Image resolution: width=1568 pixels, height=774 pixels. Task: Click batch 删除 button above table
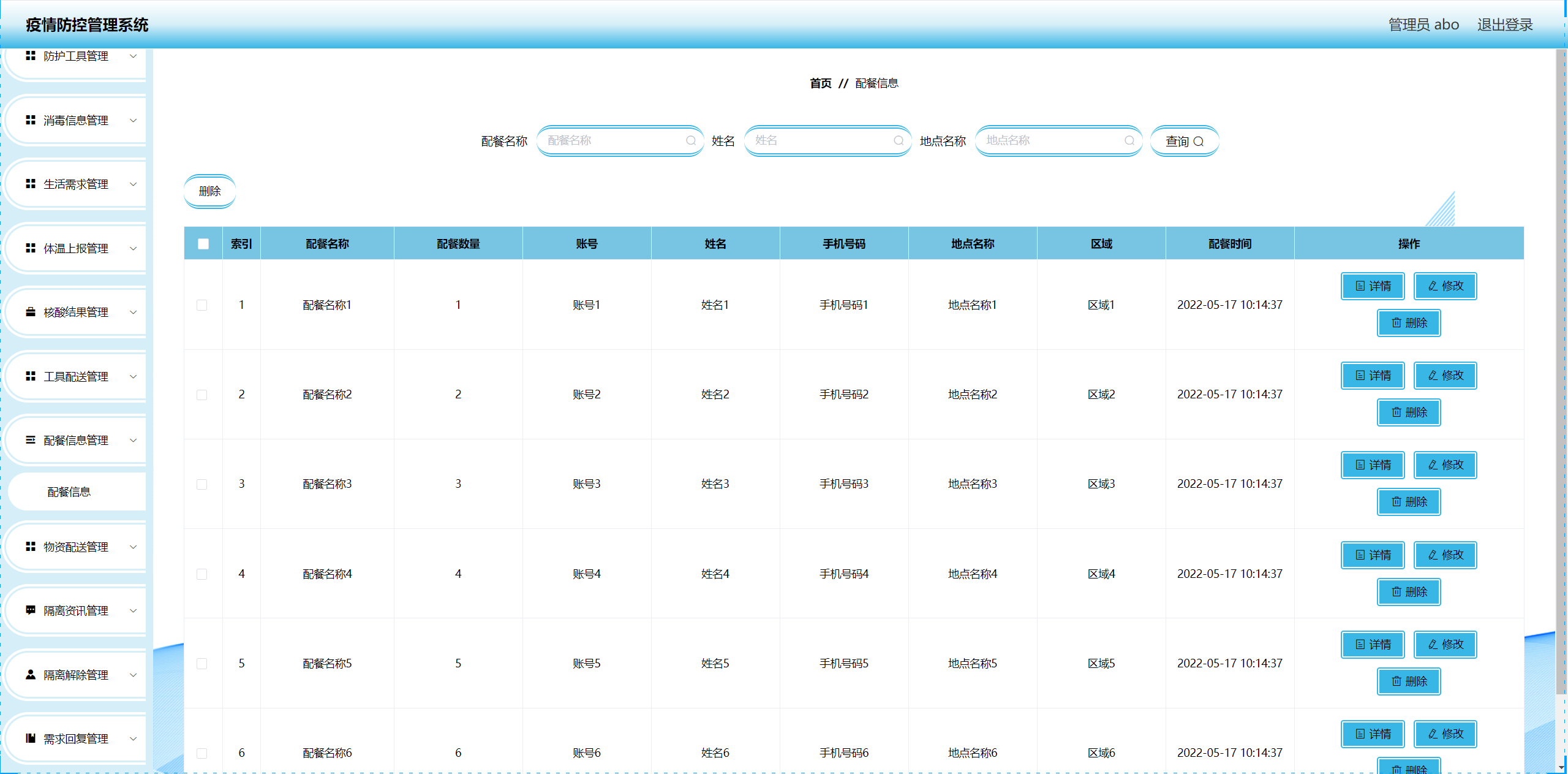click(x=209, y=191)
